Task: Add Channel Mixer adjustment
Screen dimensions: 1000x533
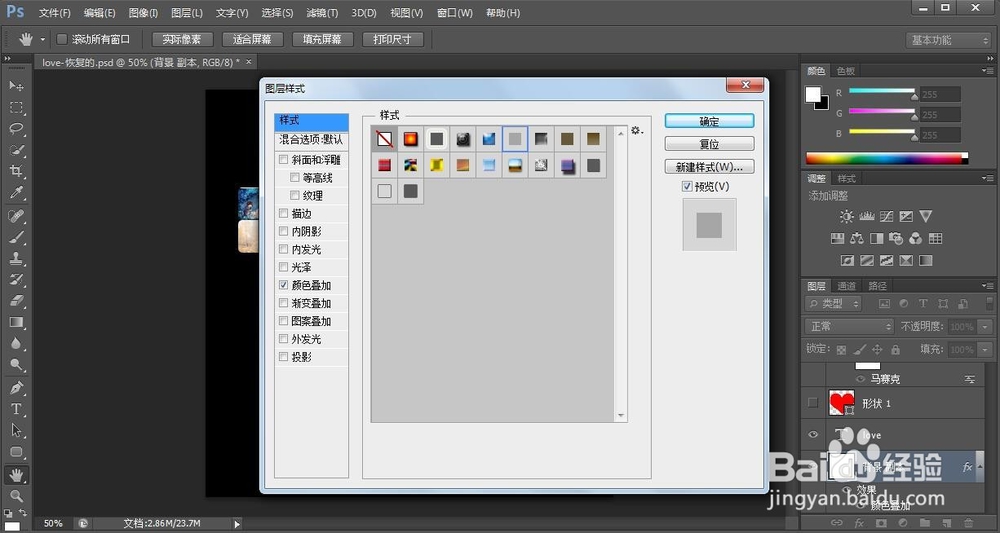Action: (916, 238)
